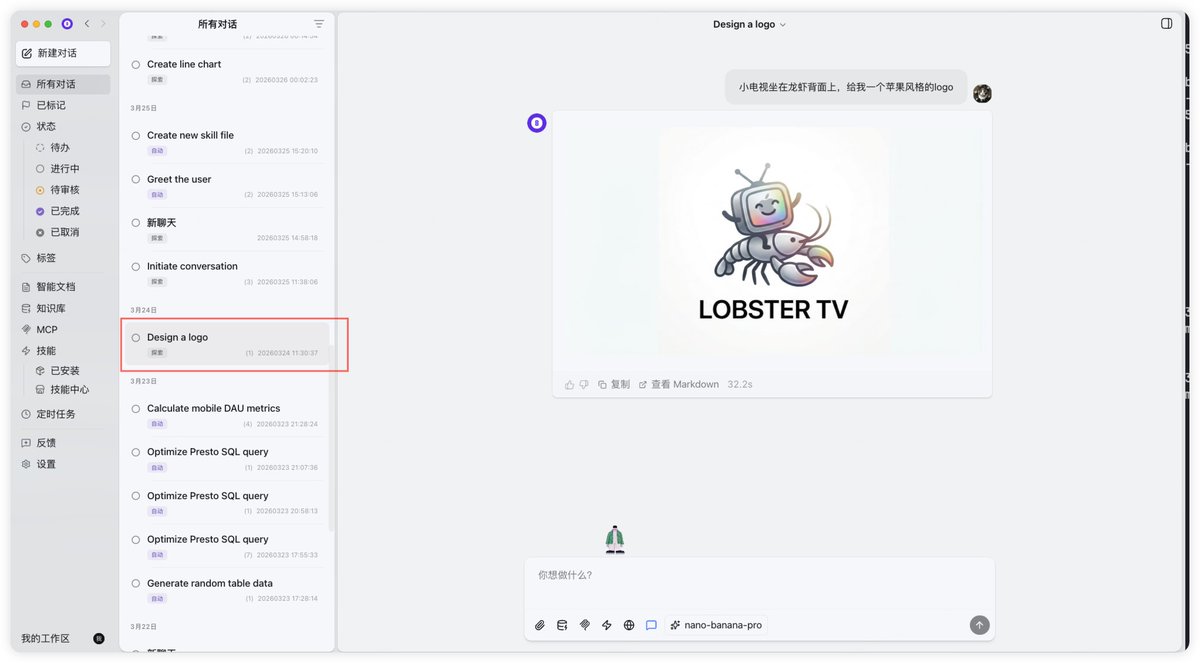
Task: Open 设置 settings in the sidebar
Action: click(x=64, y=464)
